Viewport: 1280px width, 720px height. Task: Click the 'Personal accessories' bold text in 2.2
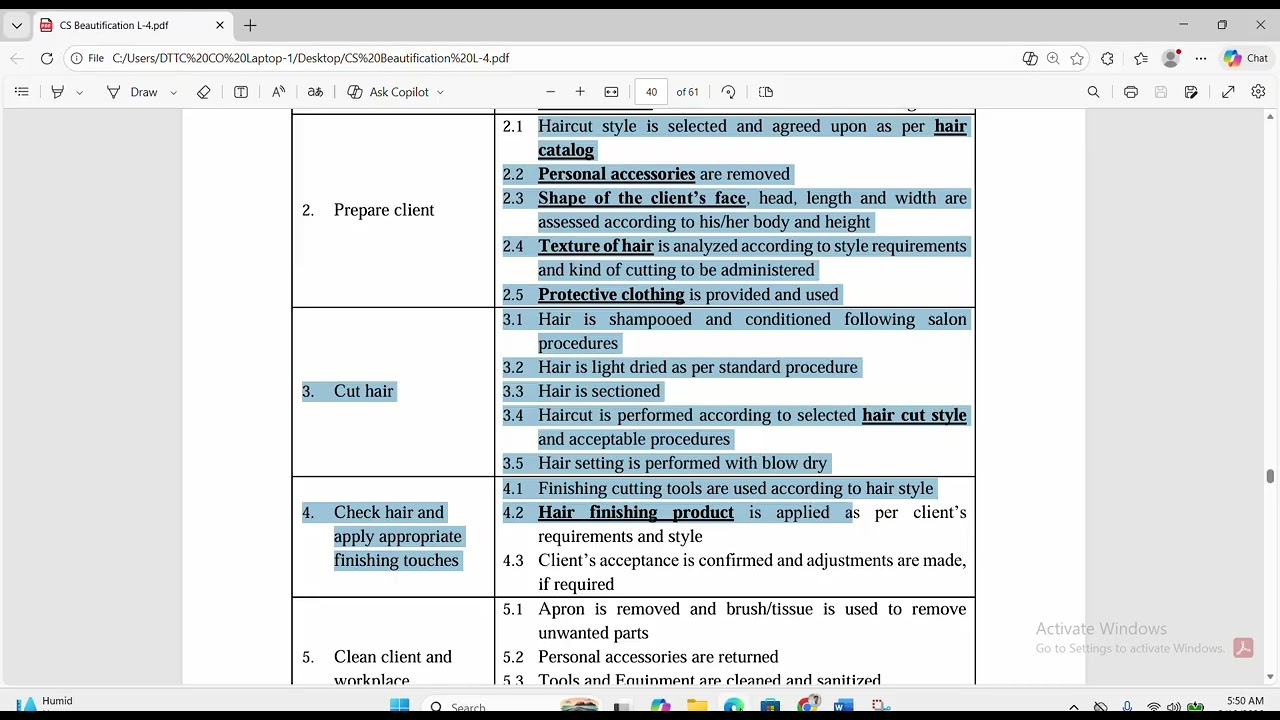coord(616,174)
